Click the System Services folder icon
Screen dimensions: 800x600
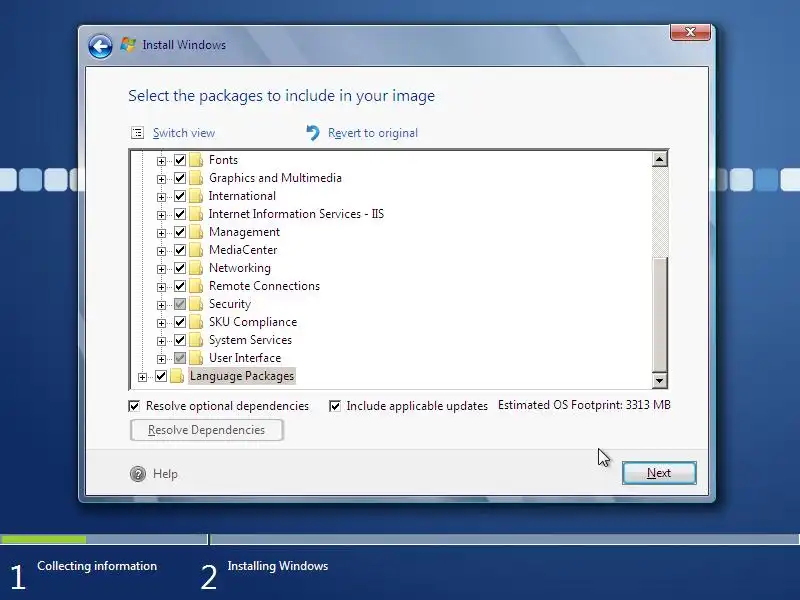196,340
